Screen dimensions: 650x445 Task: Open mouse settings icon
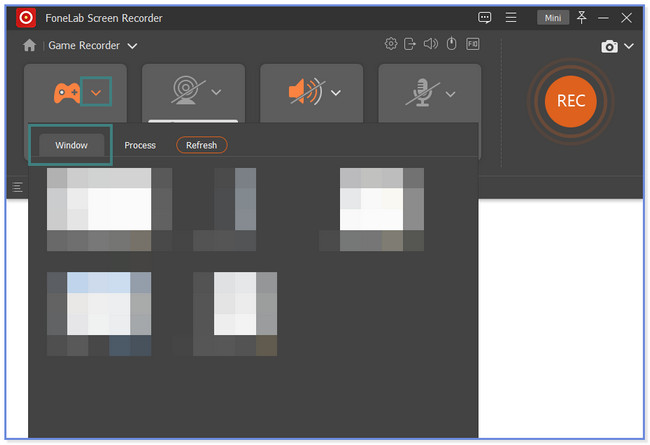(451, 44)
